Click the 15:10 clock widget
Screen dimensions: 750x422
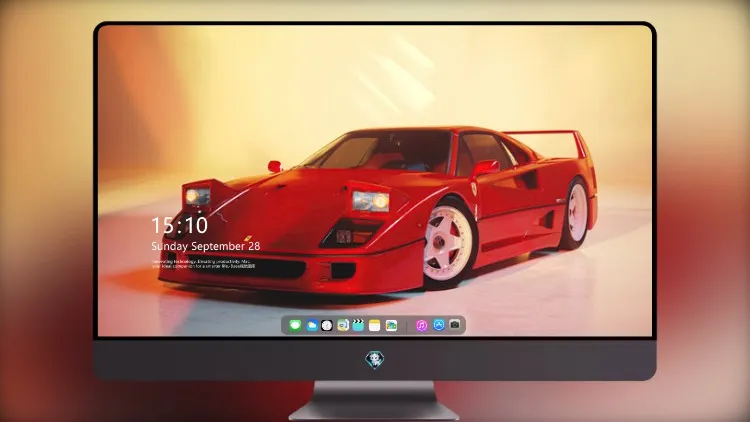(179, 225)
